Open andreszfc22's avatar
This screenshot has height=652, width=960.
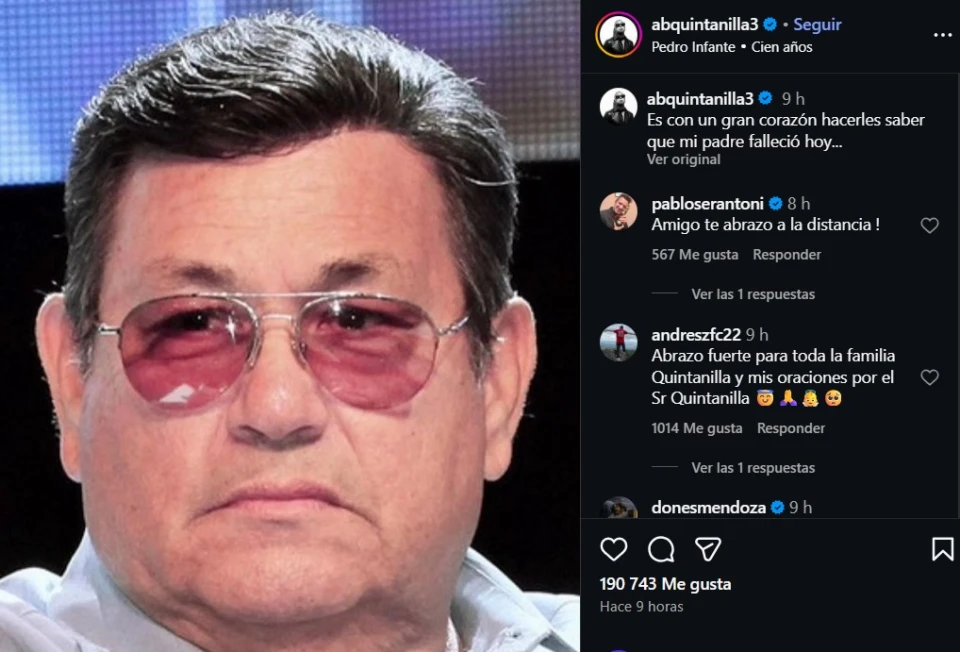618,342
